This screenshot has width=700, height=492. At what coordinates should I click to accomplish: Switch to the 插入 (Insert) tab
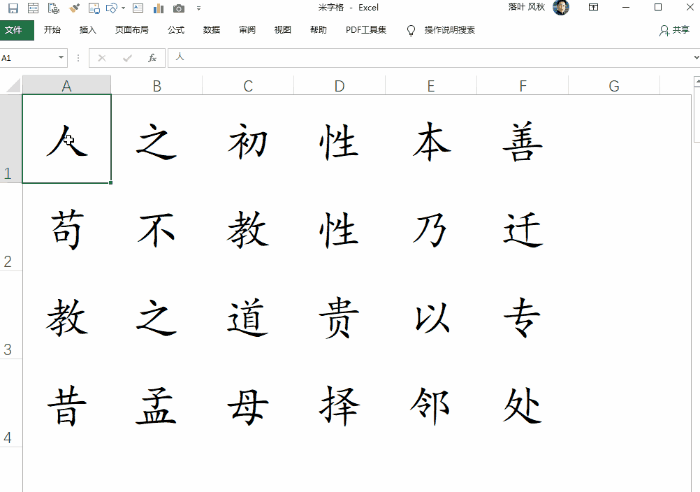pos(88,30)
